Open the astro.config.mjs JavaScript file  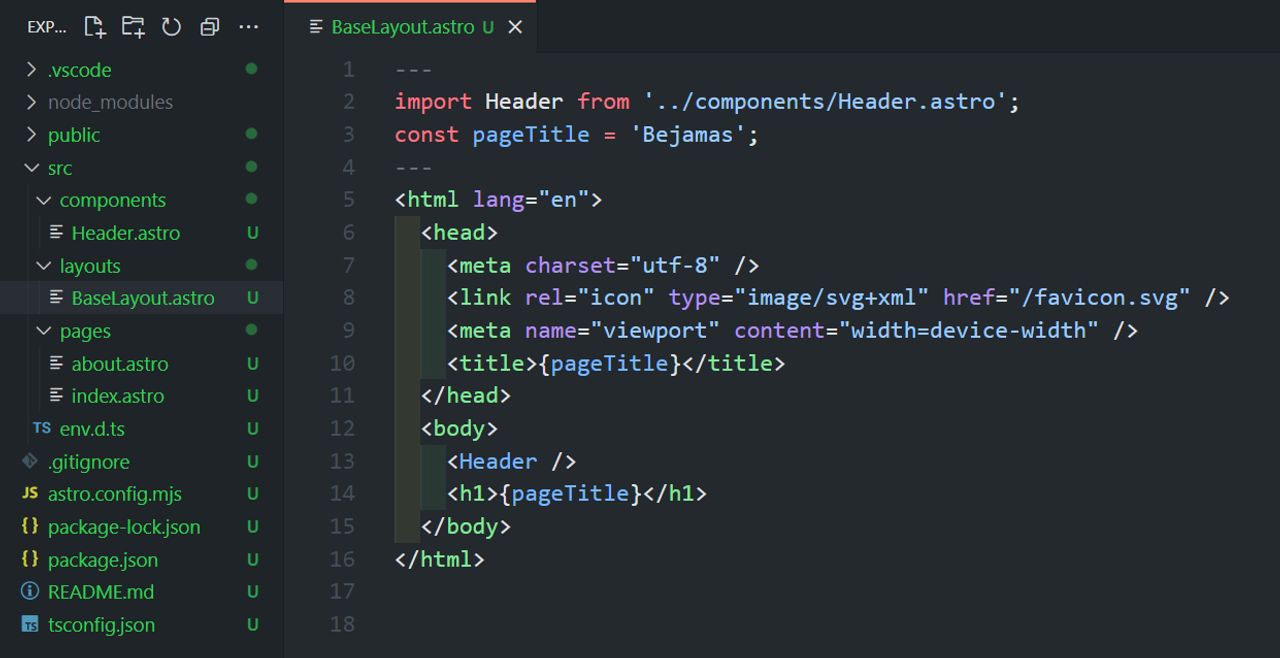[x=115, y=493]
